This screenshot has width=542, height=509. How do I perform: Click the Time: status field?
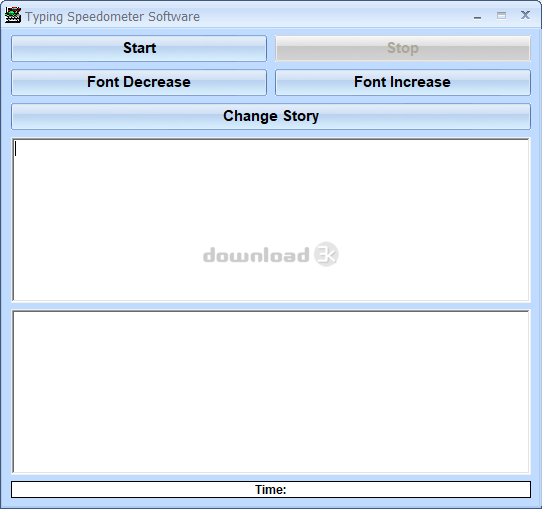[x=271, y=489]
